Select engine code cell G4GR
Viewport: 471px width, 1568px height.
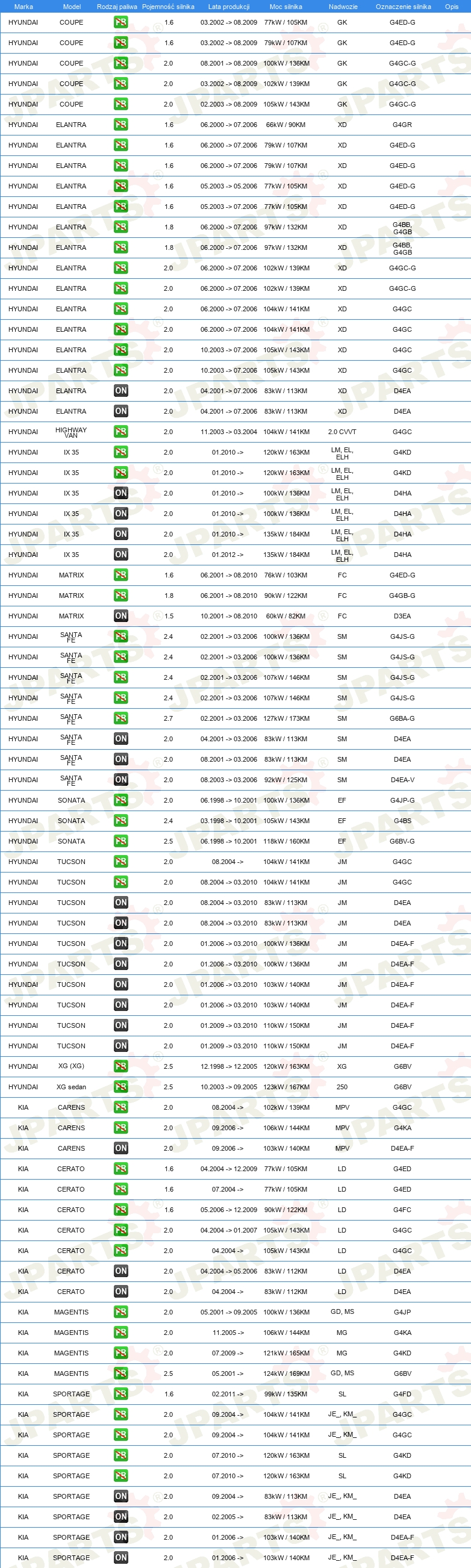(x=402, y=125)
